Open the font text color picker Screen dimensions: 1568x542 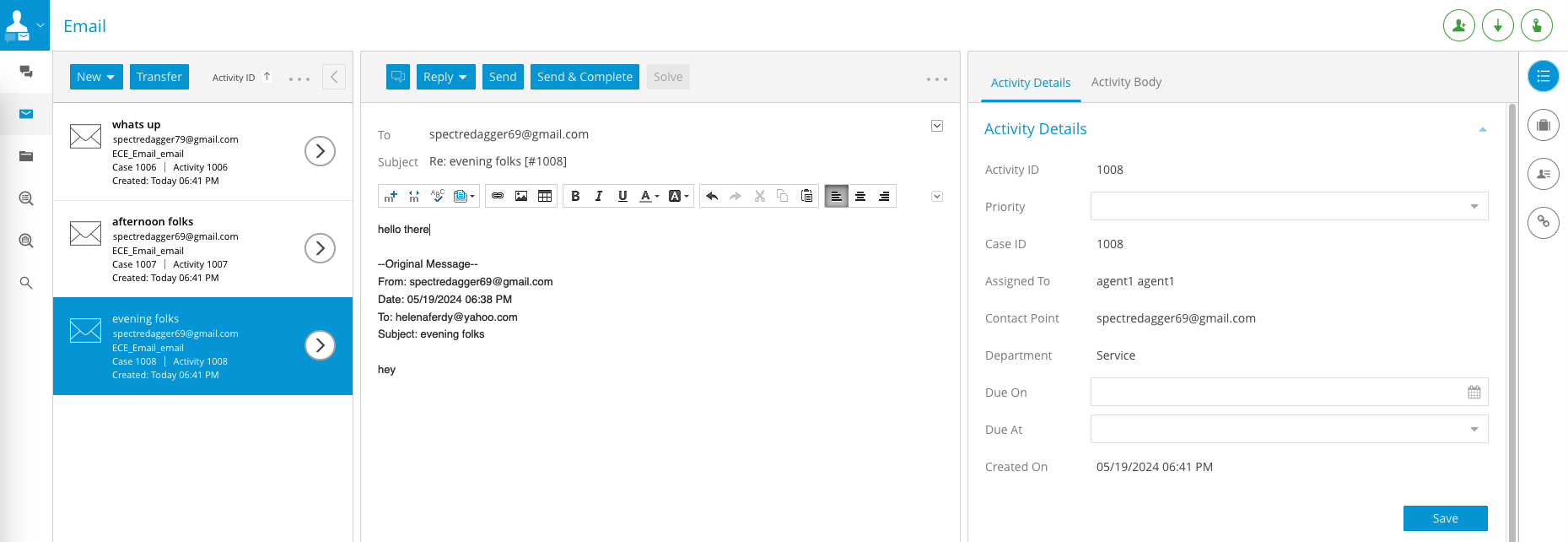tap(649, 196)
